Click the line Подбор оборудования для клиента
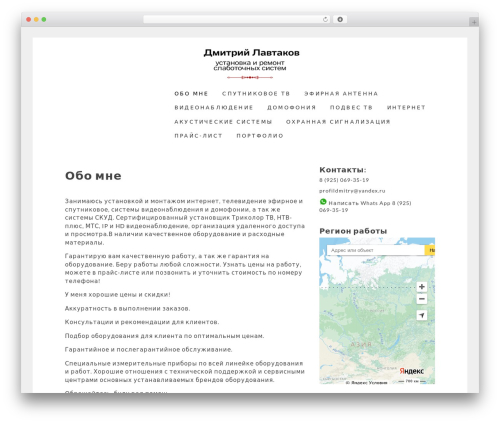 click(164, 336)
